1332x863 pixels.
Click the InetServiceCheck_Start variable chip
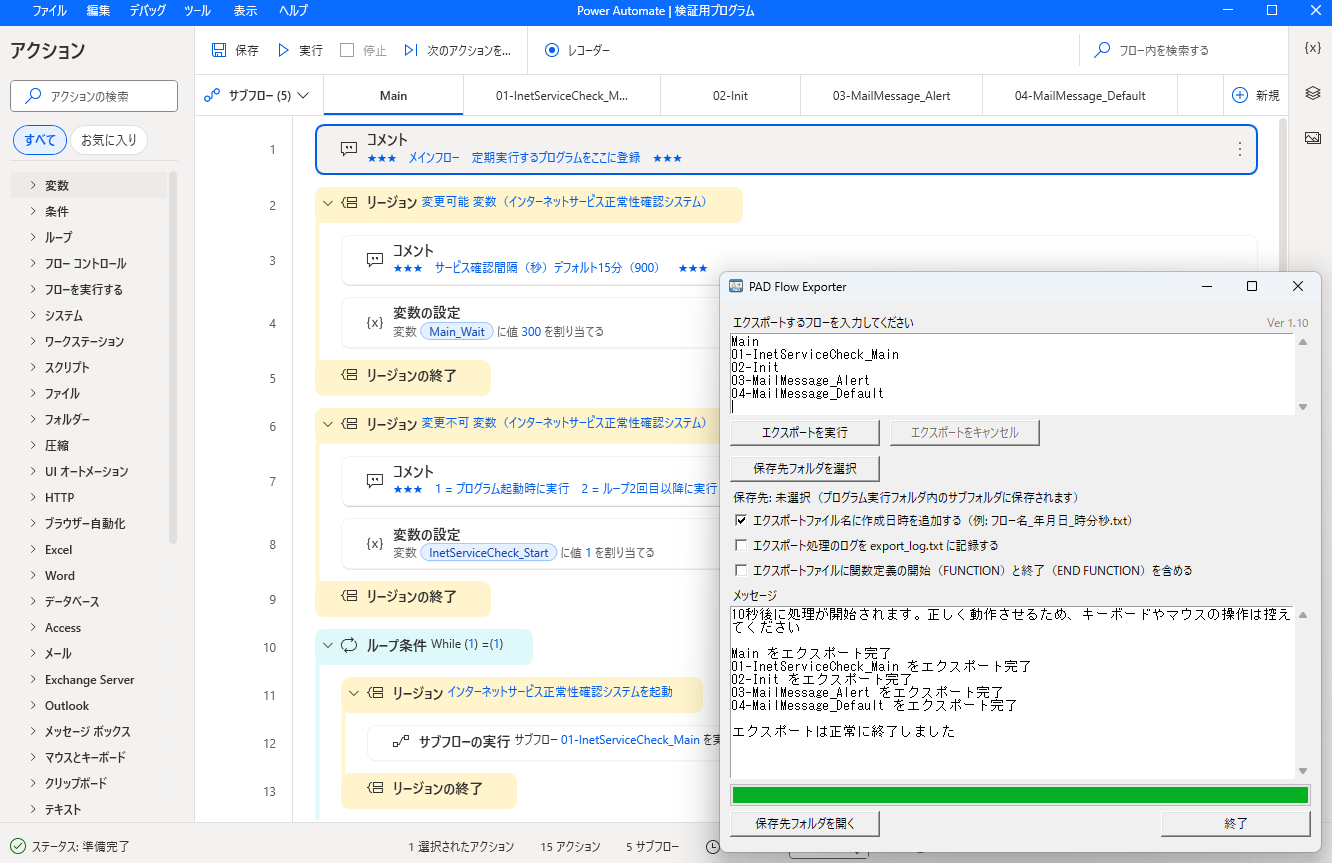489,552
